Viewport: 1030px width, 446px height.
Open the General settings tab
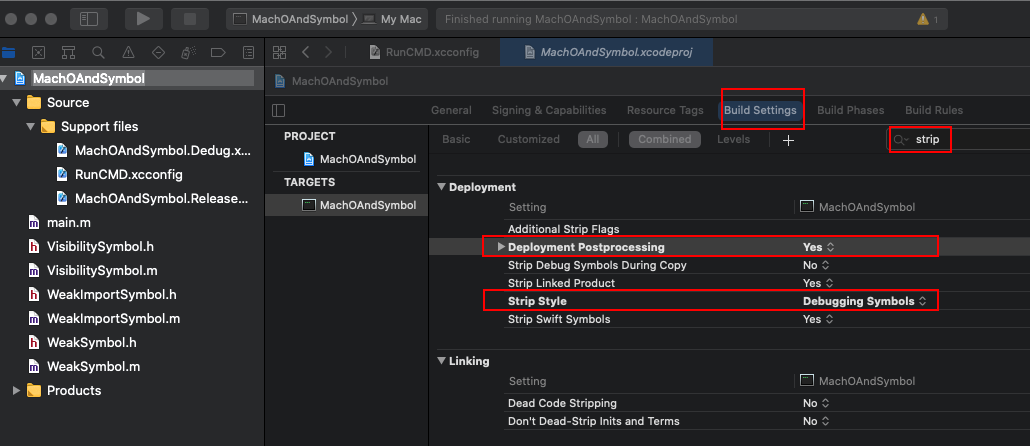tap(451, 110)
